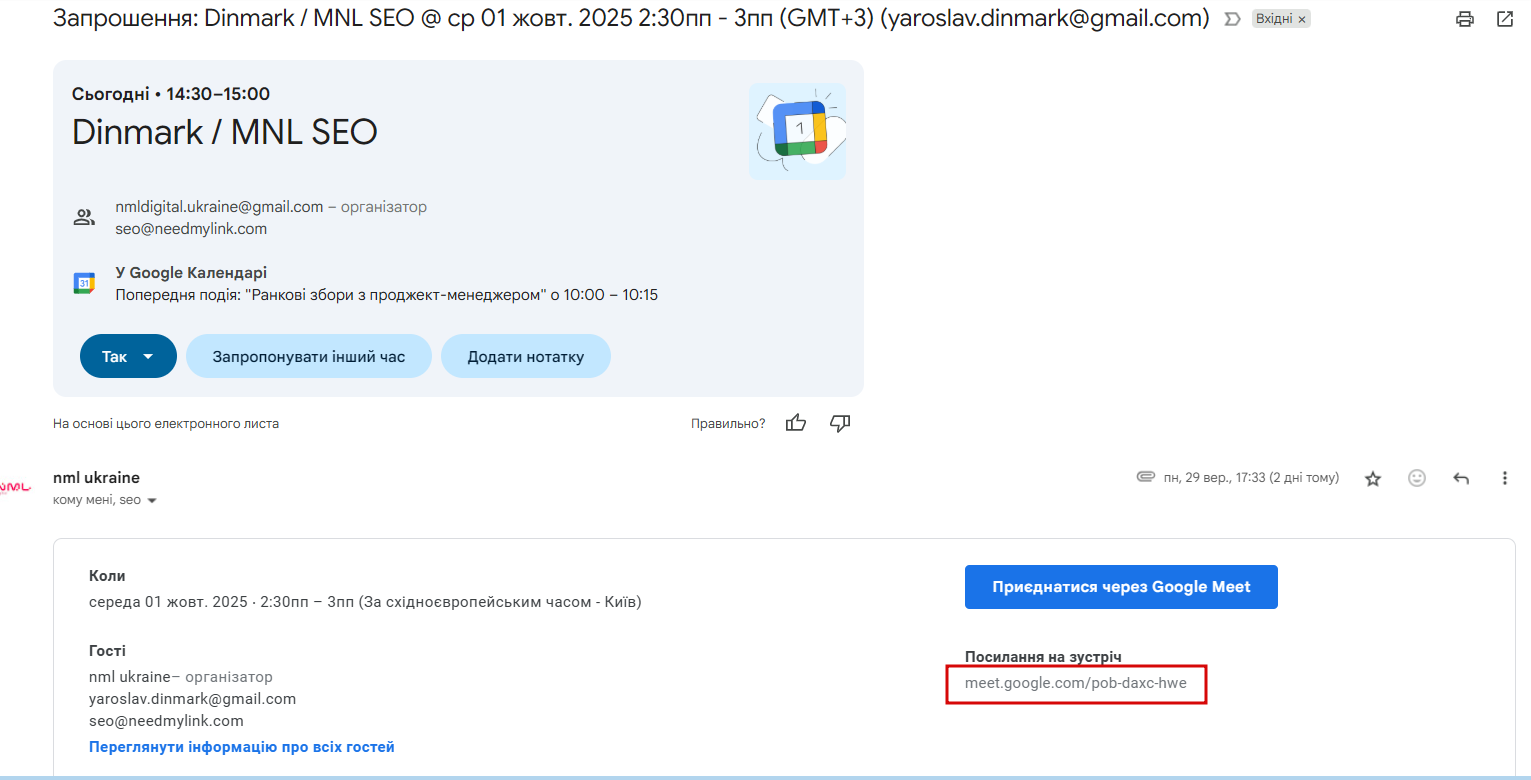The width and height of the screenshot is (1531, 780).
Task: Click guest seo@needmylink.com in the event card
Action: [191, 229]
